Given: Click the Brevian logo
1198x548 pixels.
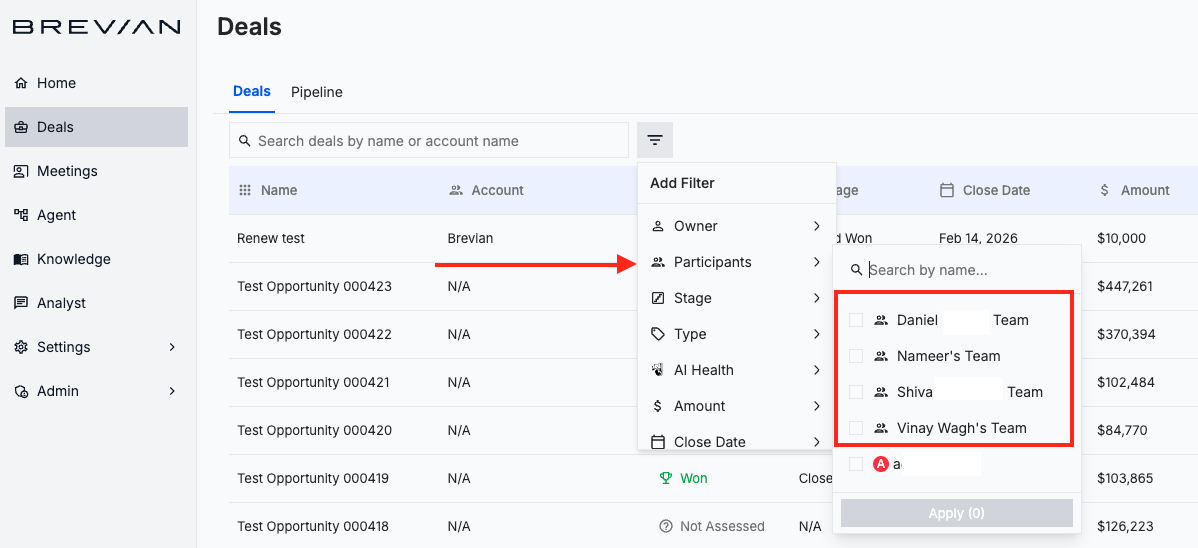Looking at the screenshot, I should pyautogui.click(x=96, y=28).
